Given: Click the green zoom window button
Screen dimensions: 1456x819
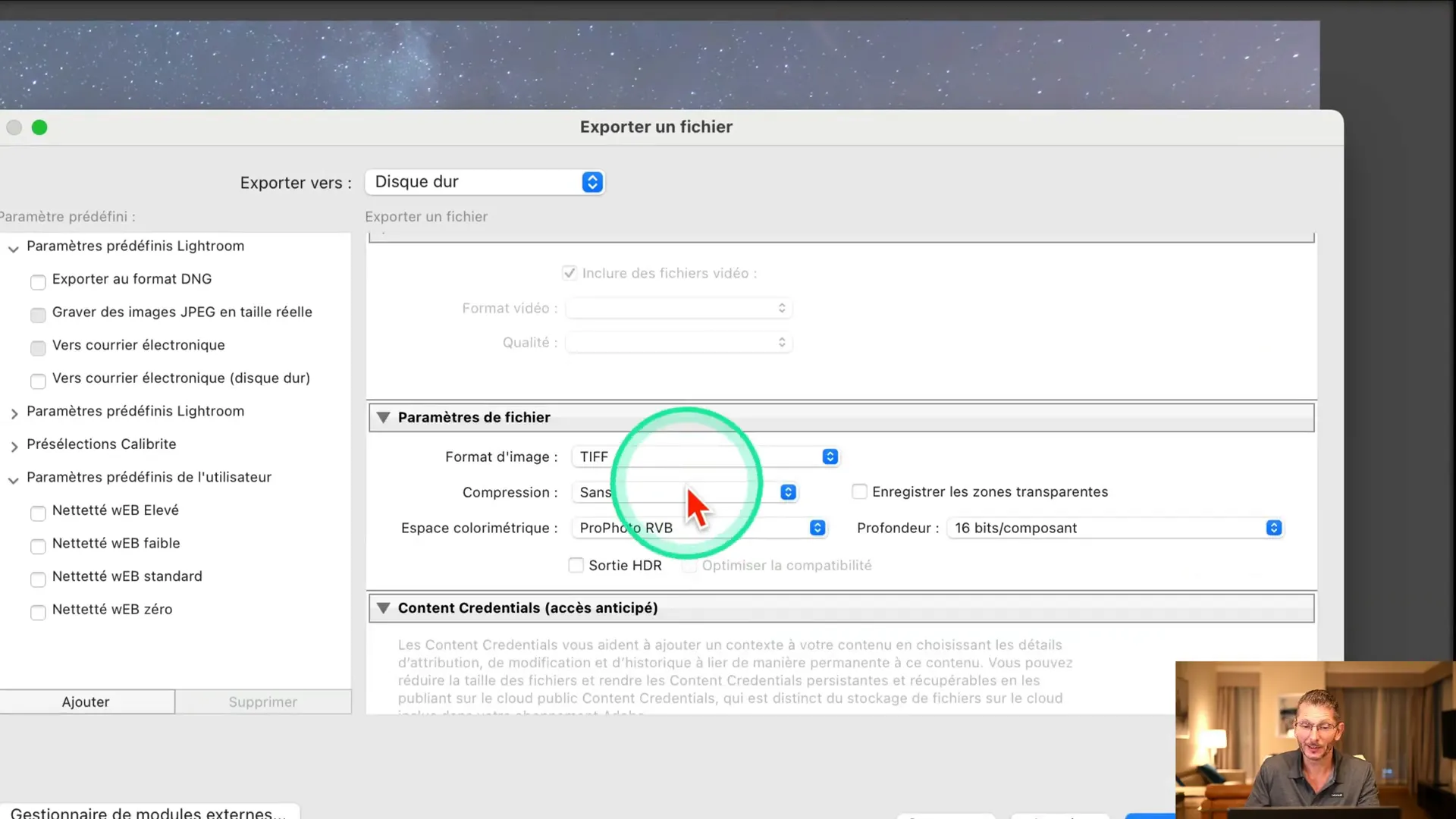Looking at the screenshot, I should pyautogui.click(x=39, y=127).
